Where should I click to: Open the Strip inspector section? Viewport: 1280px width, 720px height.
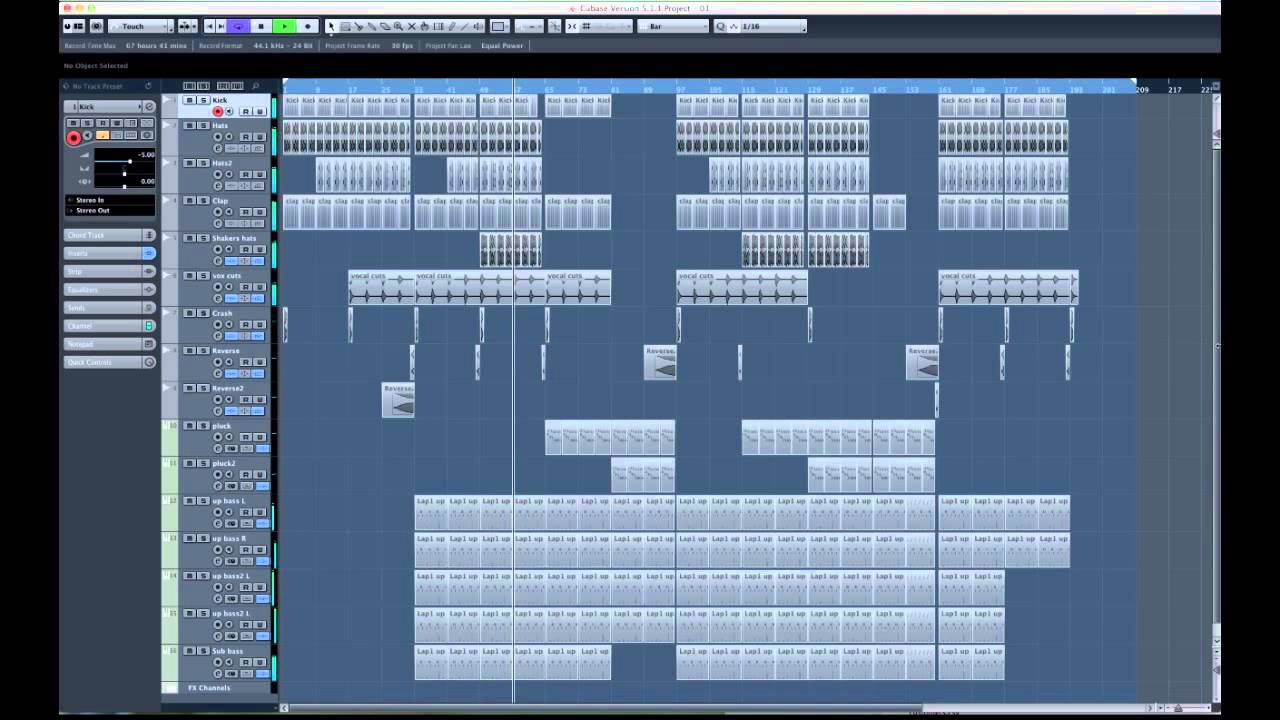point(103,271)
